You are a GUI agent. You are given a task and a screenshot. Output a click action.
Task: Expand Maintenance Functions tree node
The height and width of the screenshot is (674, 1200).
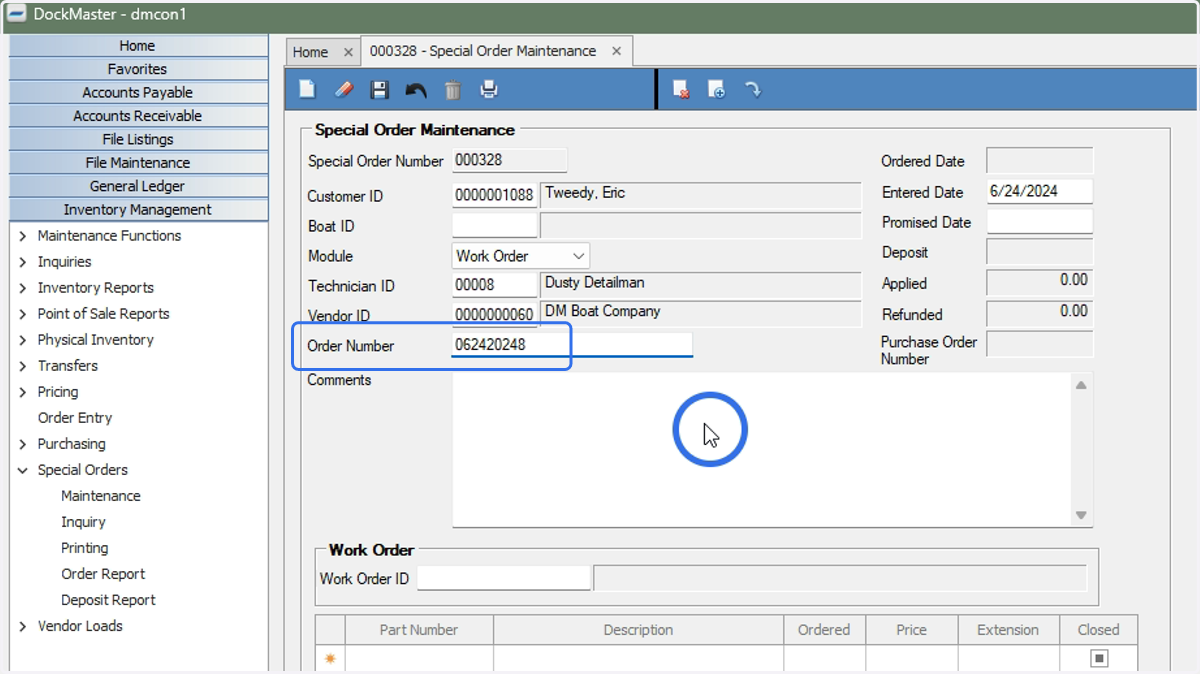click(x=22, y=236)
